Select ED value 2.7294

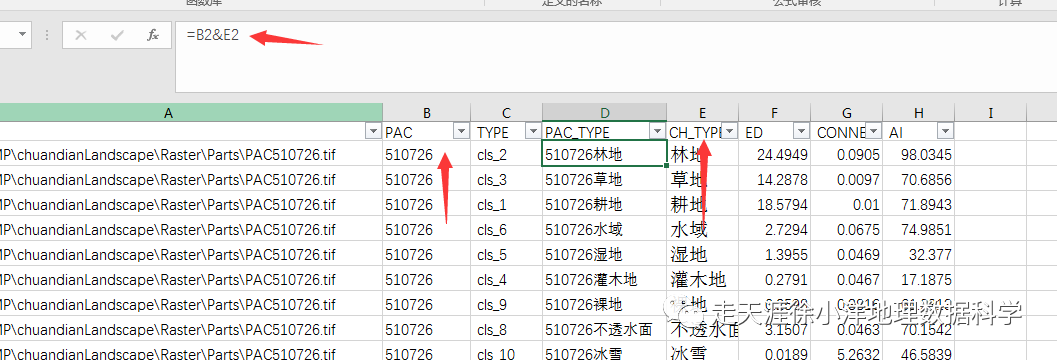(775, 229)
